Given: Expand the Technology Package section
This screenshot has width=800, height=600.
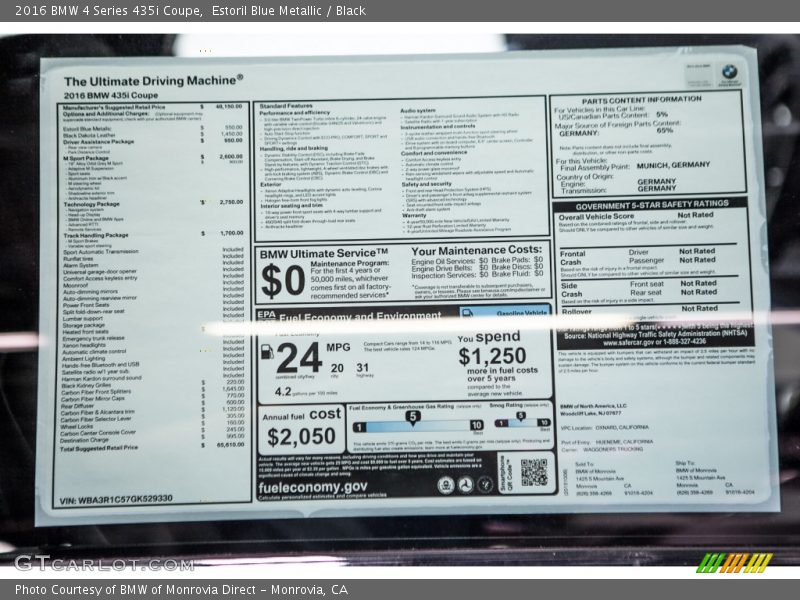Looking at the screenshot, I should tap(92, 203).
